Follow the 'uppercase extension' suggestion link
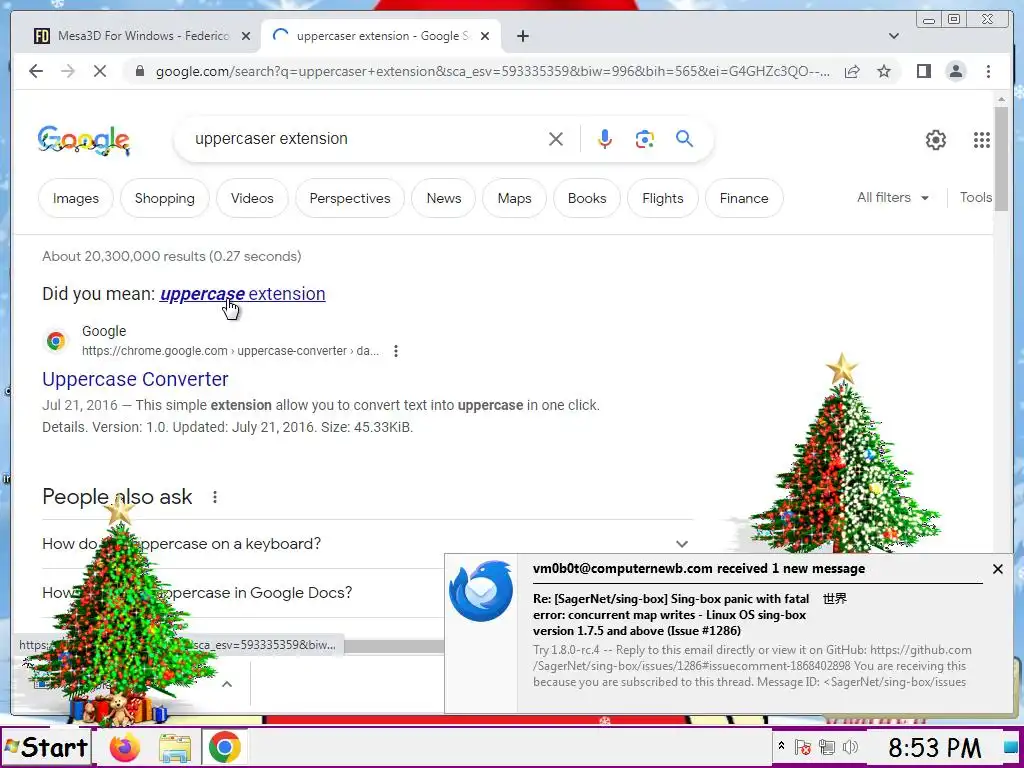1024x768 pixels. click(242, 294)
